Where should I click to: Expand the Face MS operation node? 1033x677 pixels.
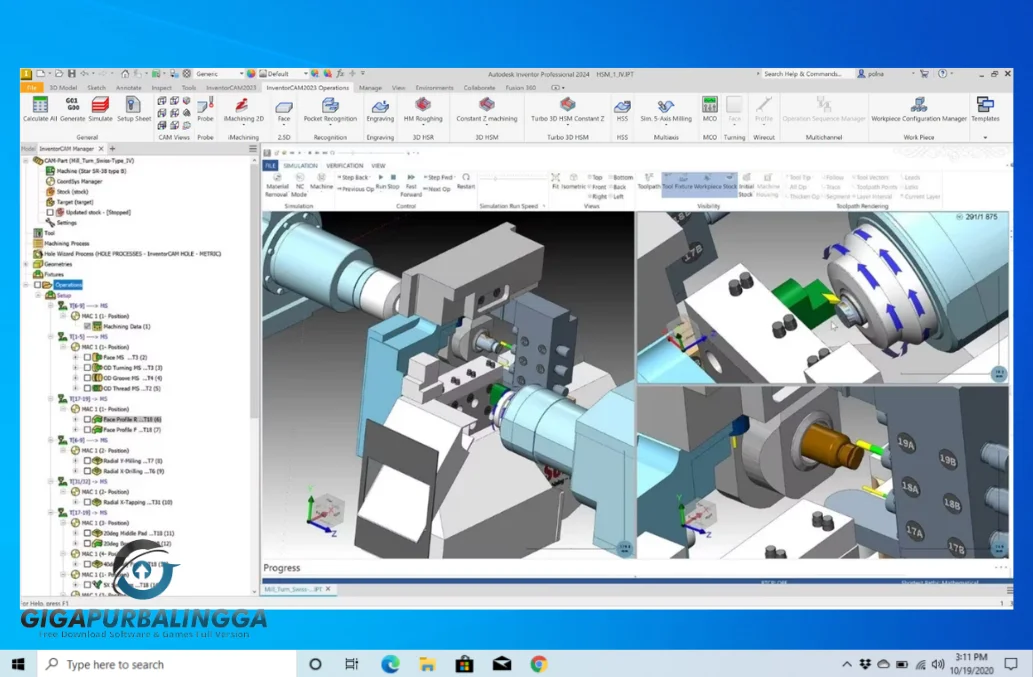pos(76,357)
